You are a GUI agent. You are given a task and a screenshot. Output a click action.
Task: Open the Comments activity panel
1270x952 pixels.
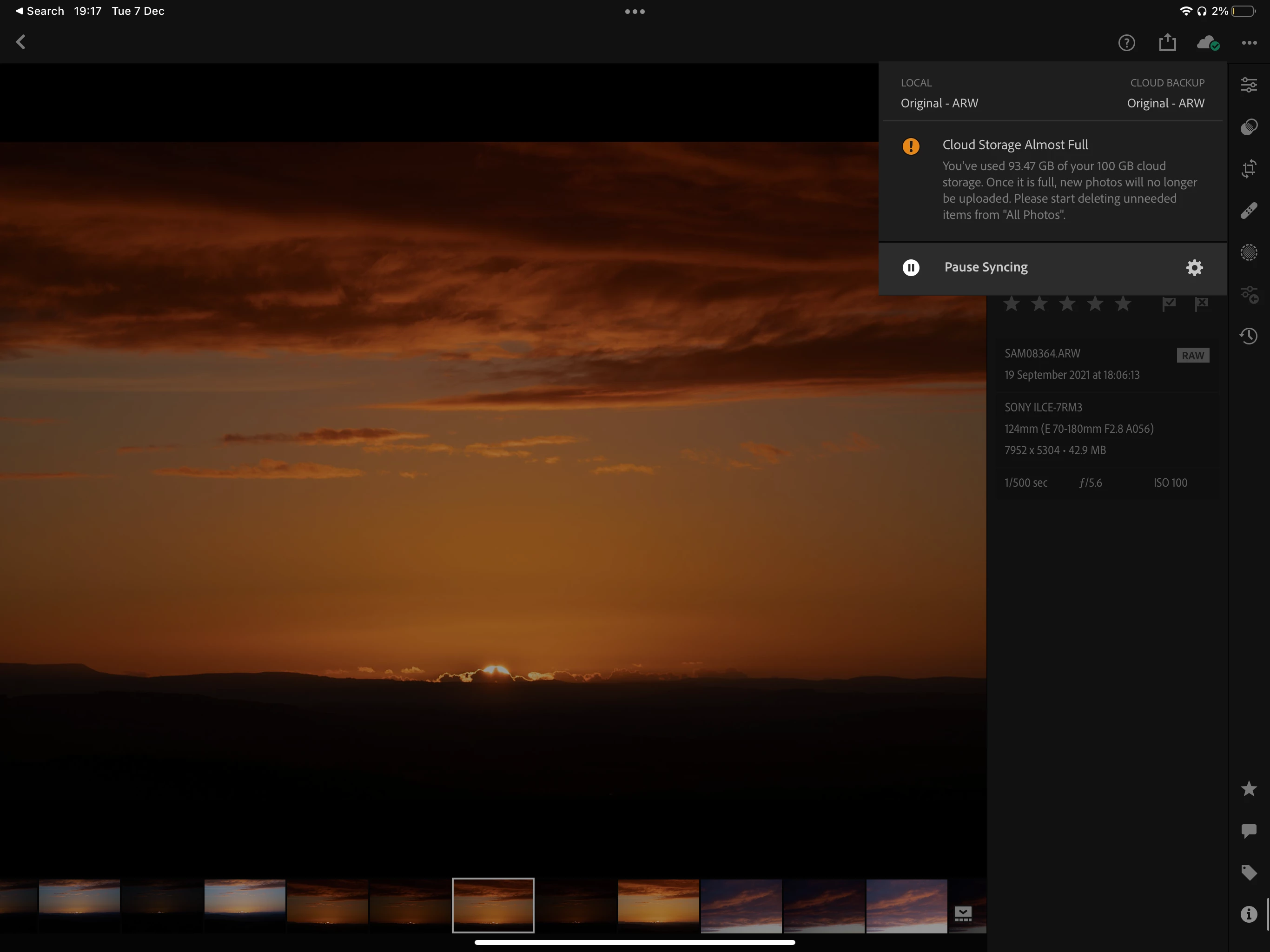tap(1248, 830)
